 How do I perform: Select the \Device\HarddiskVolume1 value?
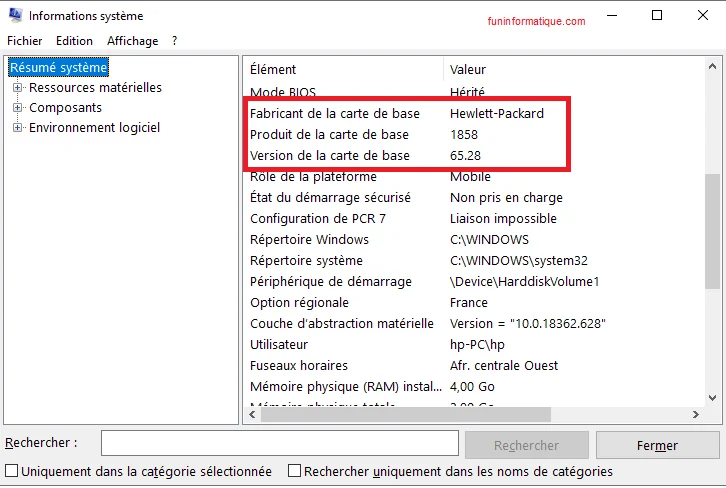525,282
